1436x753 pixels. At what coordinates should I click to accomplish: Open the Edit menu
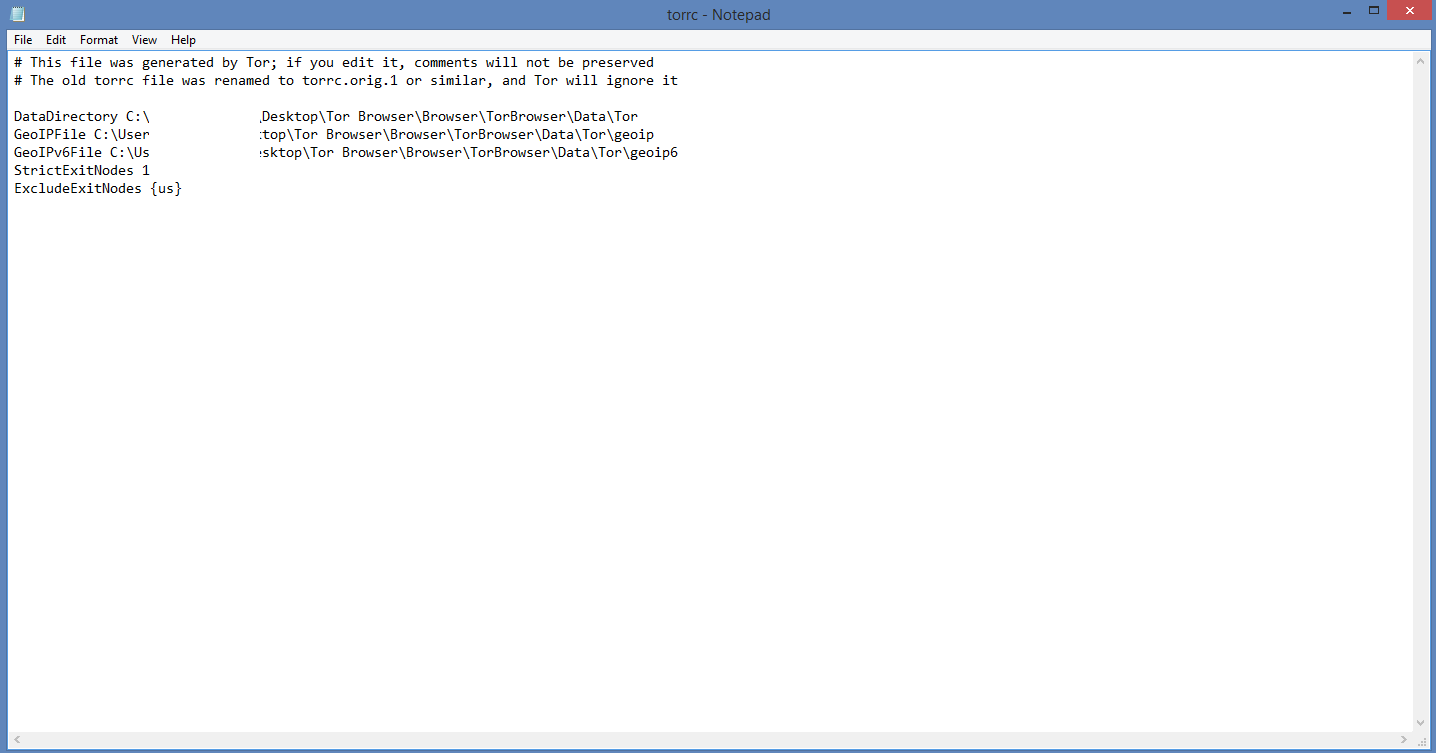tap(56, 40)
